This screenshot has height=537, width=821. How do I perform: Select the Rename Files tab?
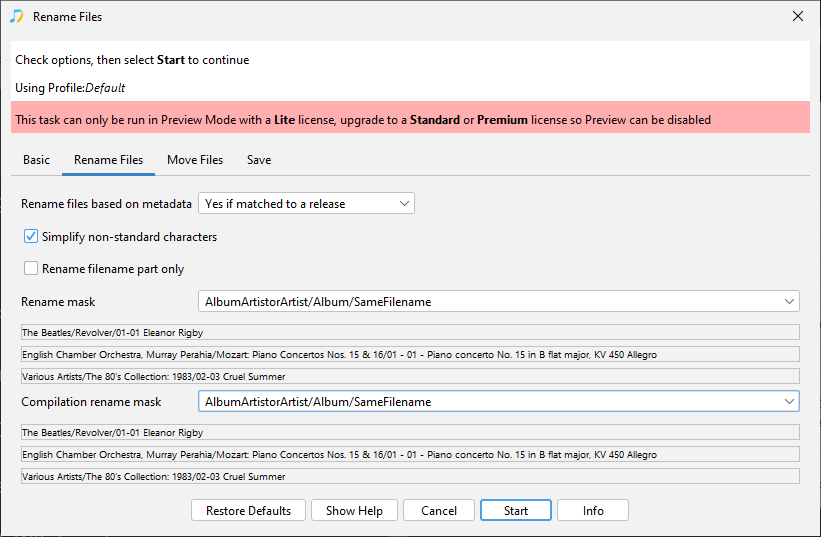(108, 160)
